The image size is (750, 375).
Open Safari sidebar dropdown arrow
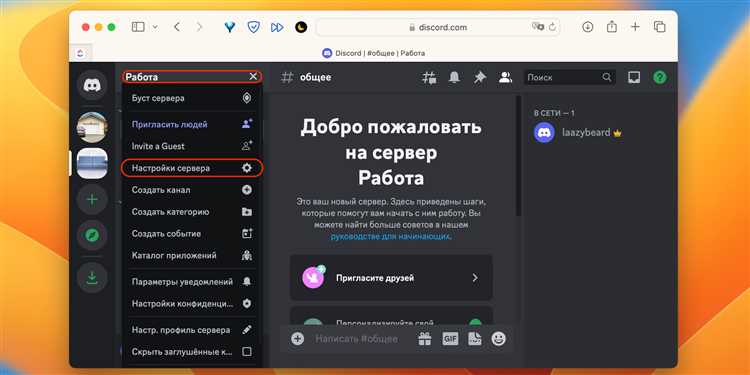click(154, 27)
